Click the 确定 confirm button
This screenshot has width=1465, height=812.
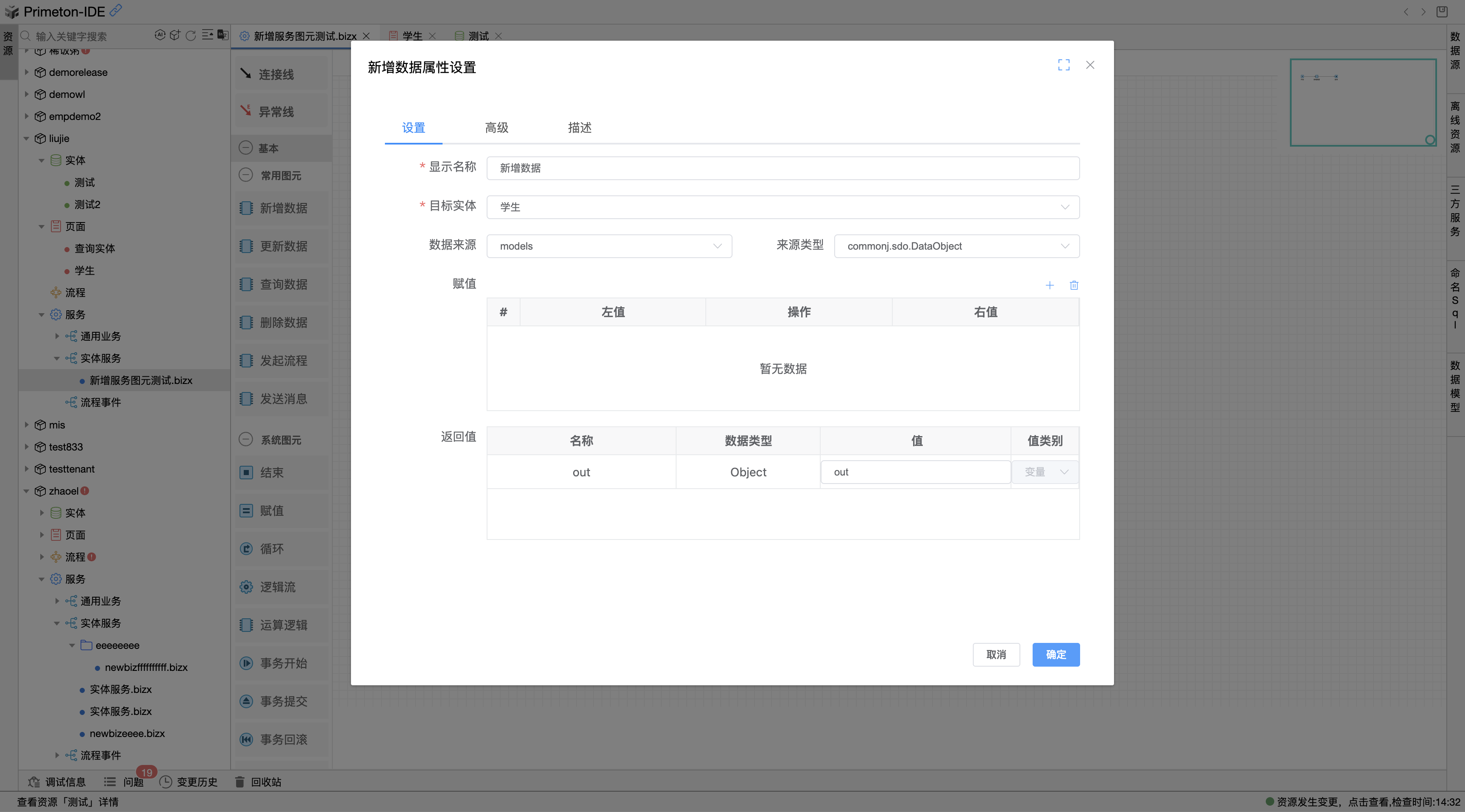[x=1056, y=654]
